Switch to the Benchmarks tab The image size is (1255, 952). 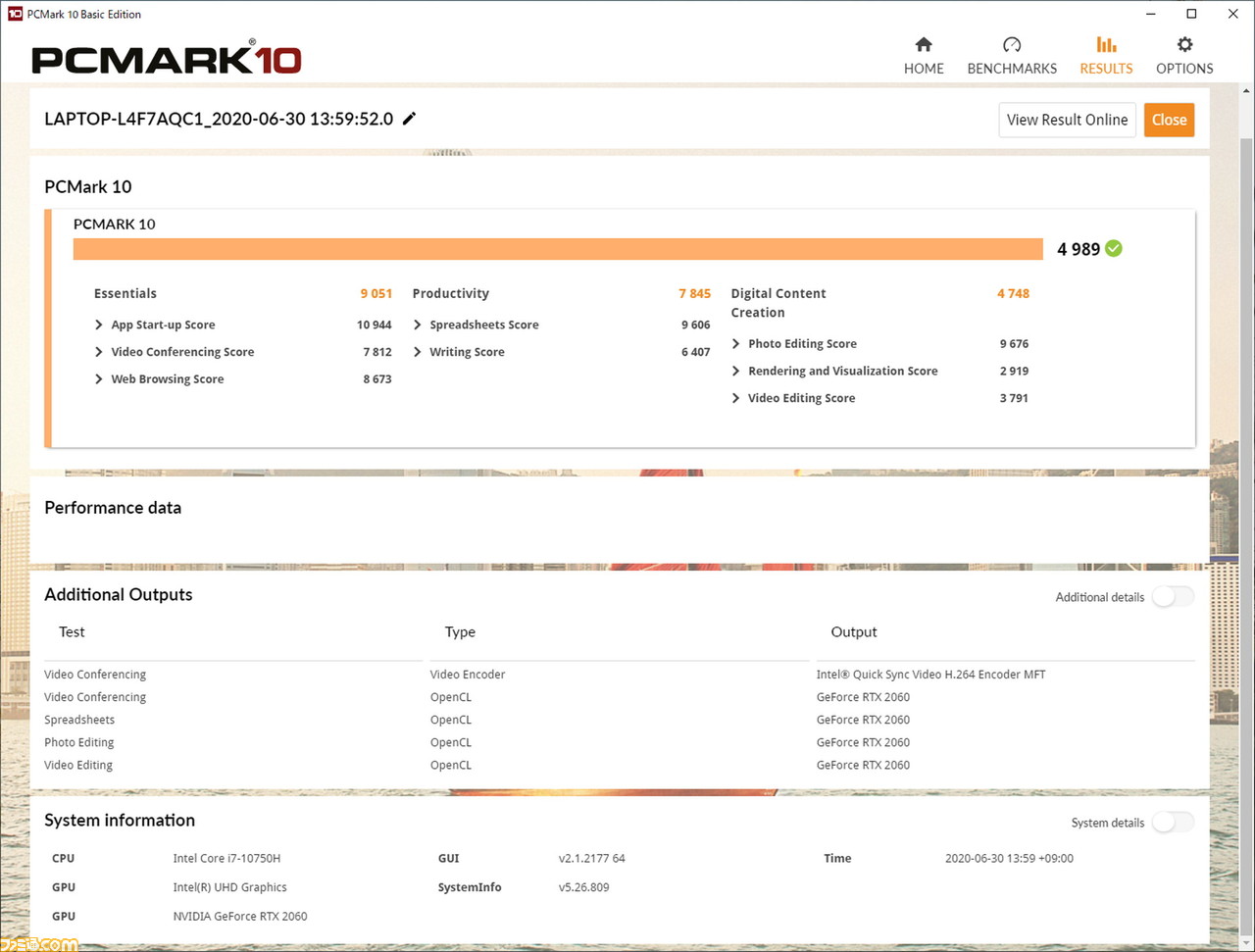pyautogui.click(x=1012, y=56)
